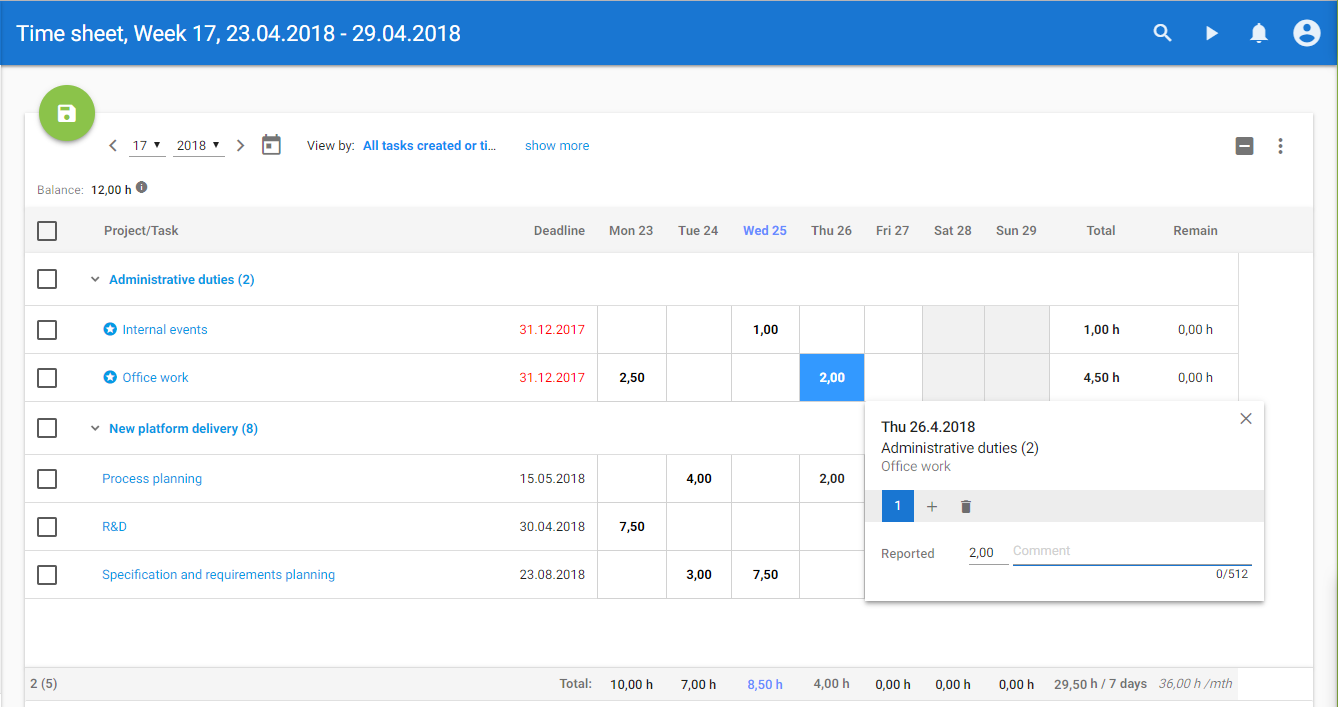Select entry tab 1 in popup

pos(897,506)
